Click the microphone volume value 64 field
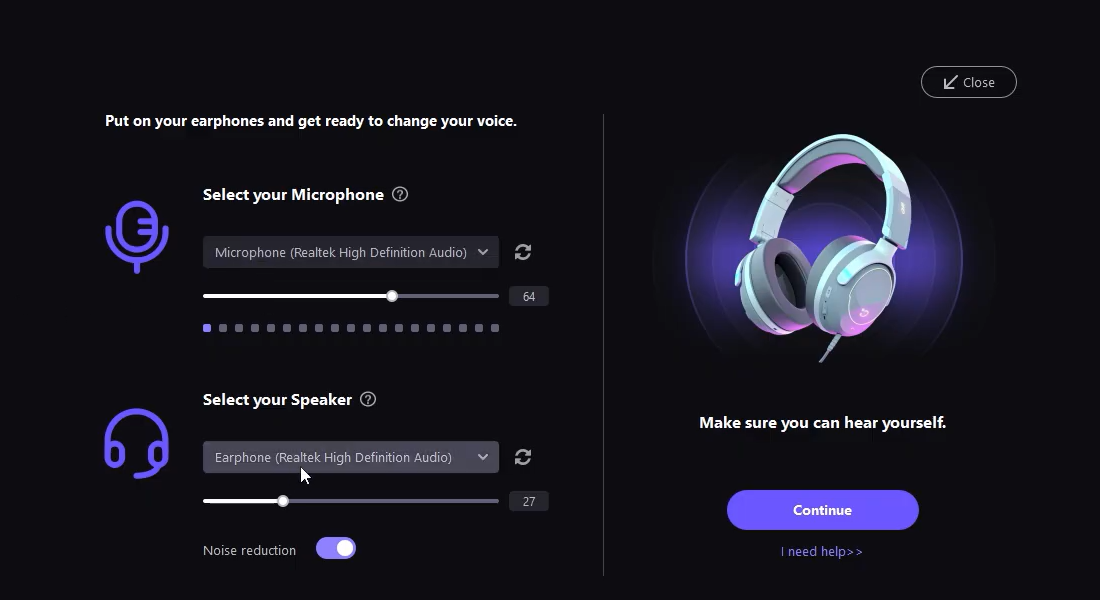 point(529,296)
